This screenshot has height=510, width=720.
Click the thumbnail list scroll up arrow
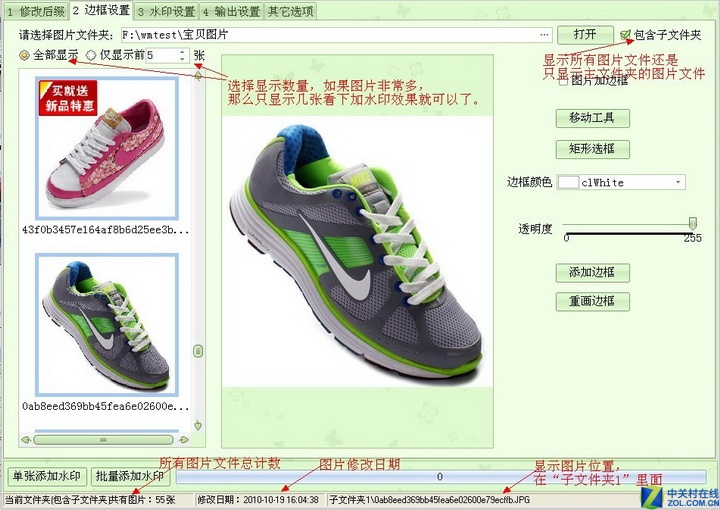(x=198, y=75)
